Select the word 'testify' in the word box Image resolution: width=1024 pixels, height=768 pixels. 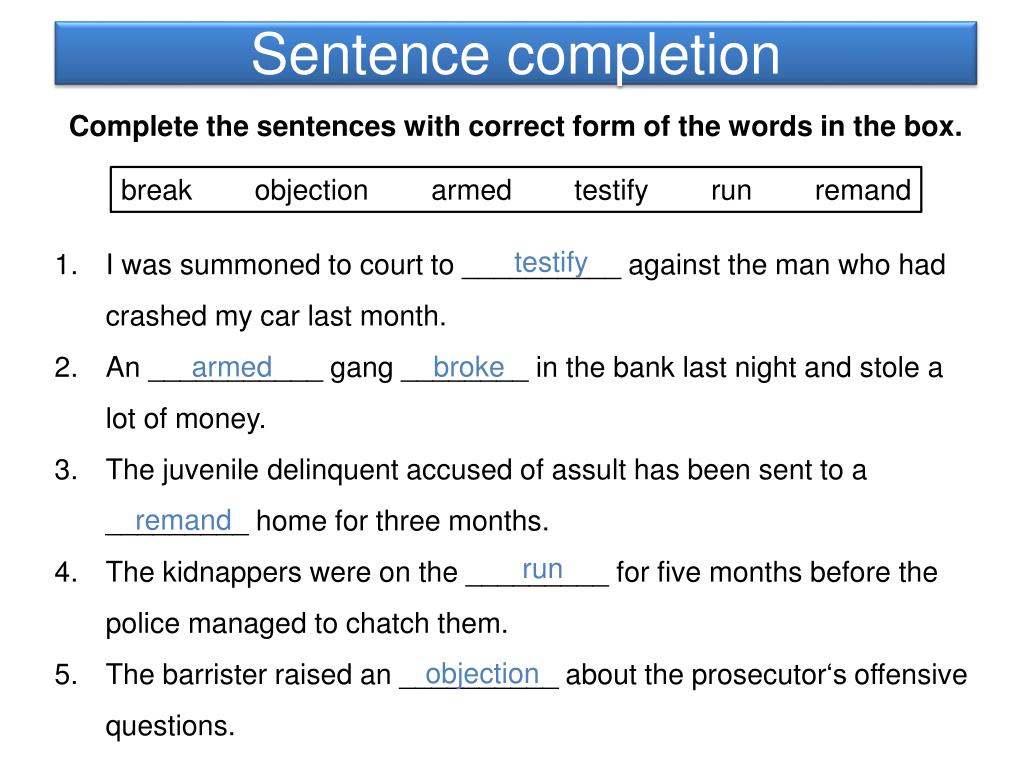coord(611,191)
